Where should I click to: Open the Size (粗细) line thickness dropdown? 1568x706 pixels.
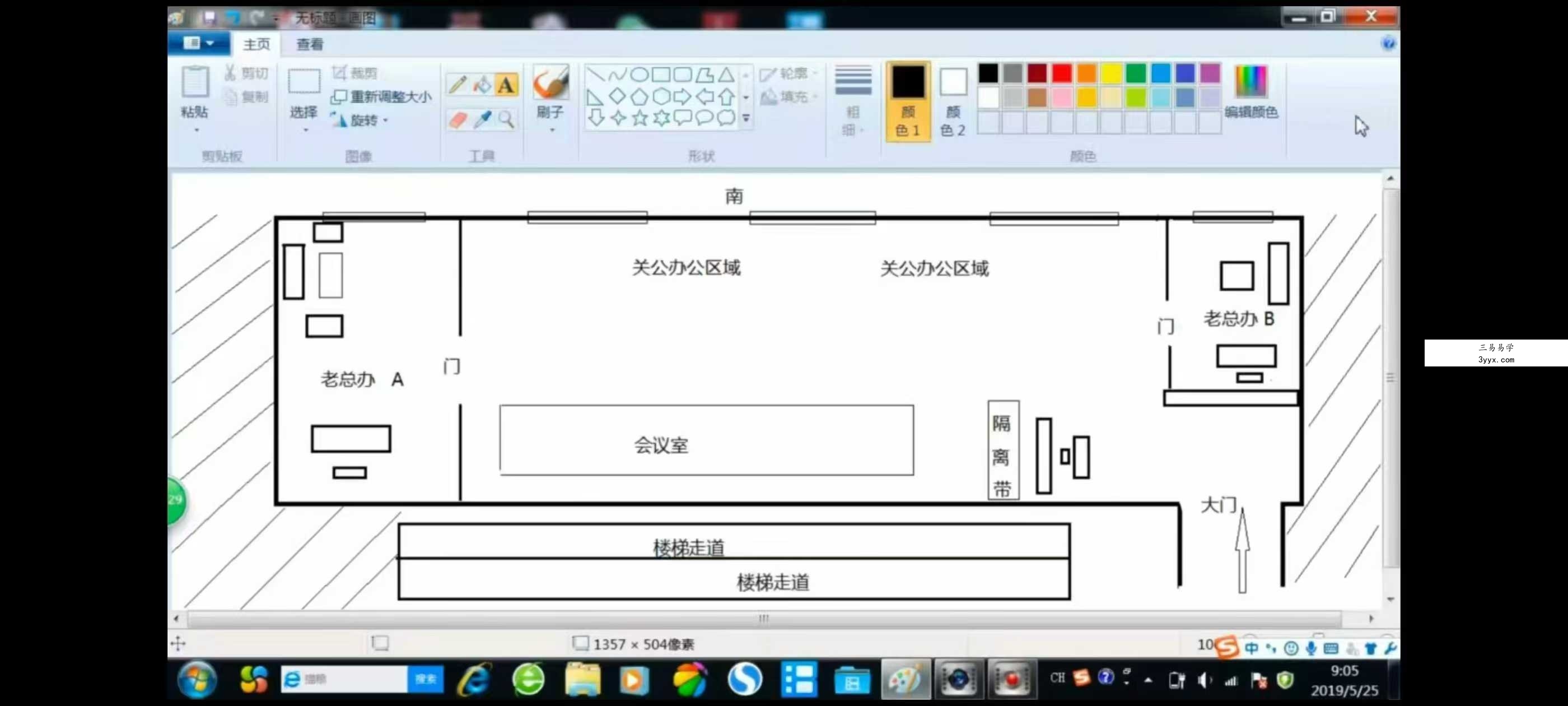[x=852, y=100]
